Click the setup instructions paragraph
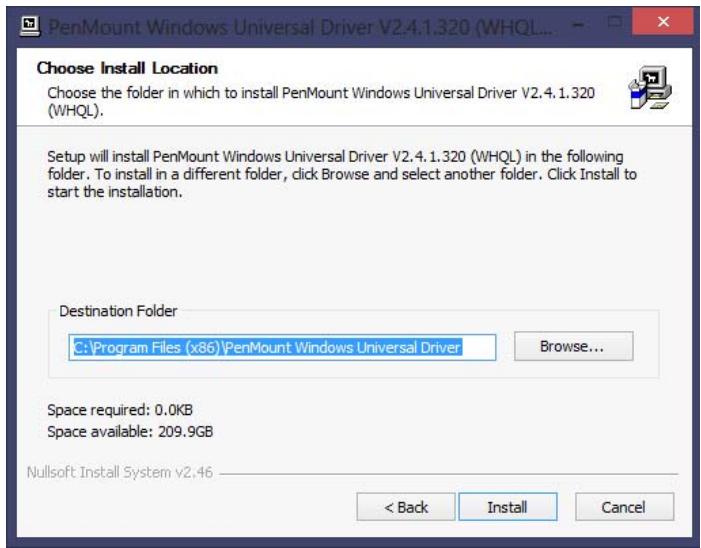701x548 pixels. 342,174
